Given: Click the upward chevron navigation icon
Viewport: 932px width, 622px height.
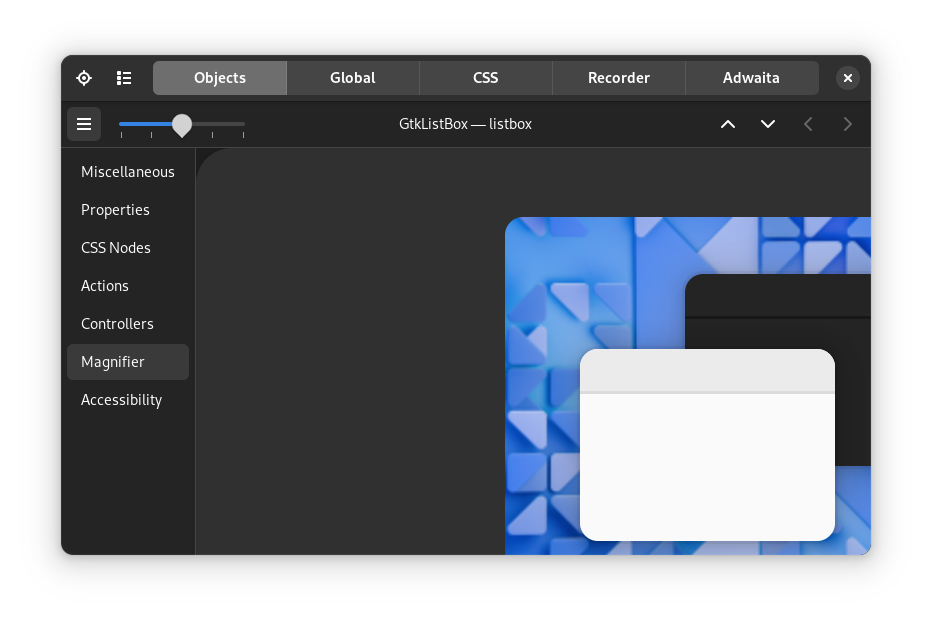Looking at the screenshot, I should click(x=728, y=124).
